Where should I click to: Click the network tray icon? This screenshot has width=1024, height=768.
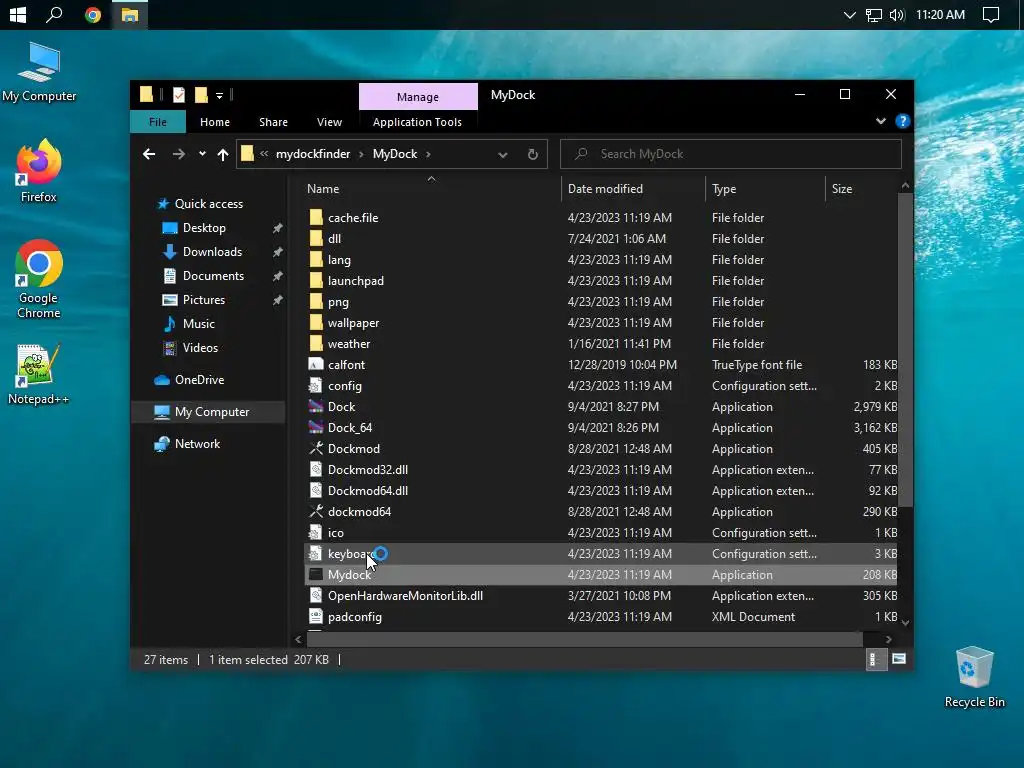pyautogui.click(x=873, y=14)
